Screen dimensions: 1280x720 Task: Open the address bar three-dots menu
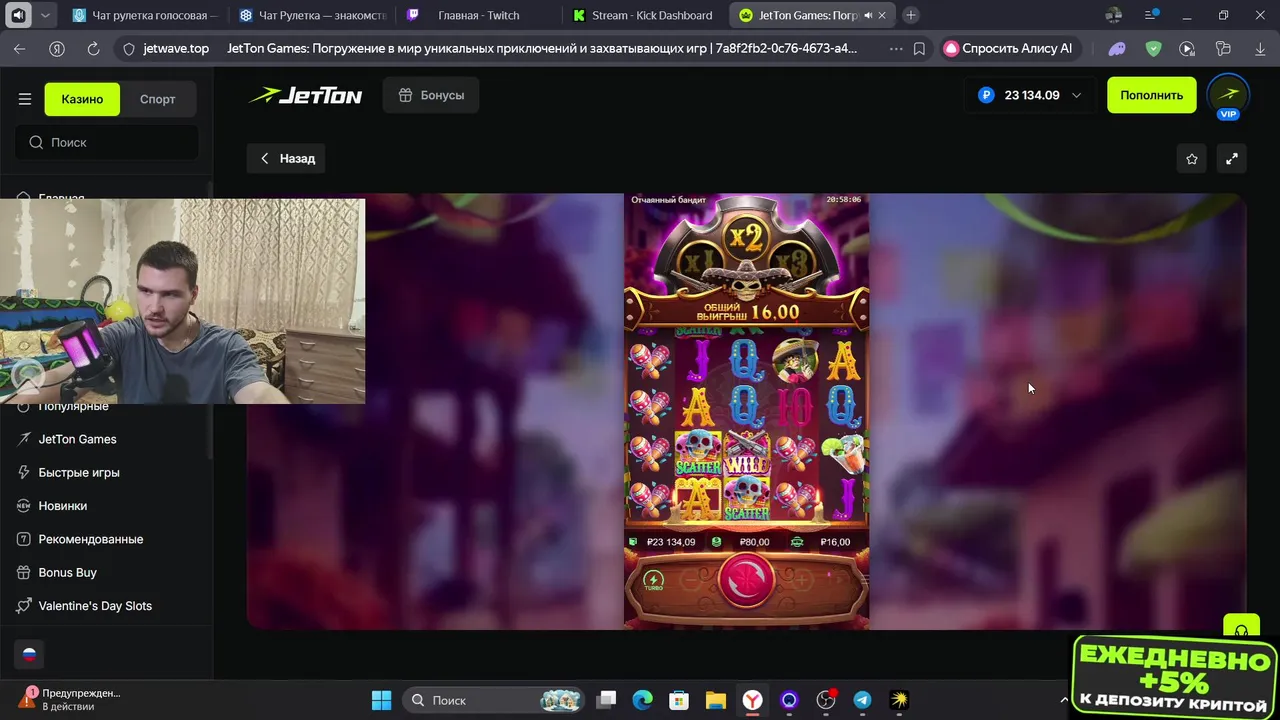(895, 48)
